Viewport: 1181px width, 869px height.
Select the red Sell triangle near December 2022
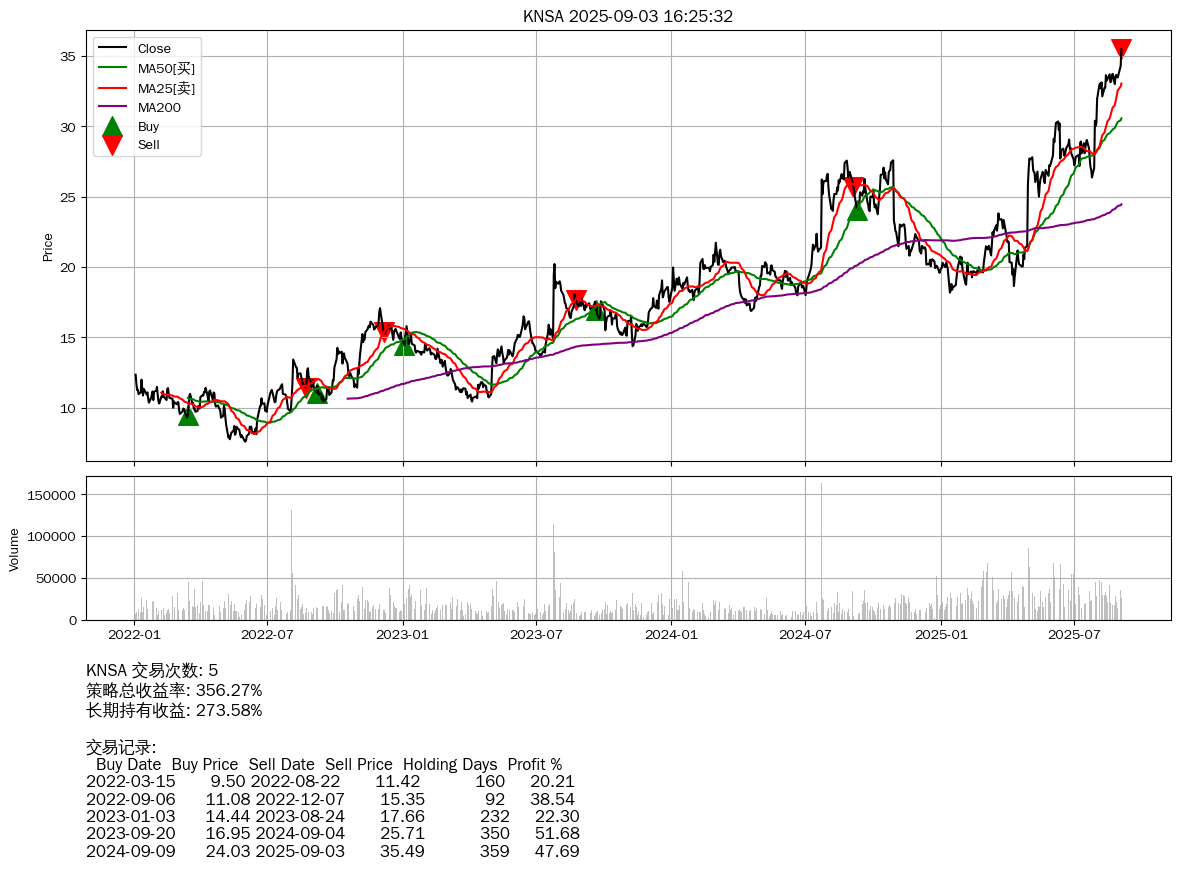click(x=384, y=331)
